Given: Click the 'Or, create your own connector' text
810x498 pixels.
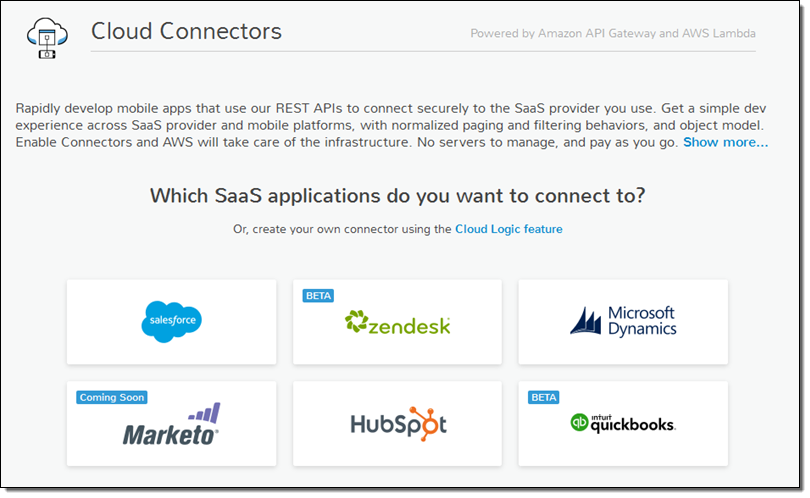Looking at the screenshot, I should 342,229.
